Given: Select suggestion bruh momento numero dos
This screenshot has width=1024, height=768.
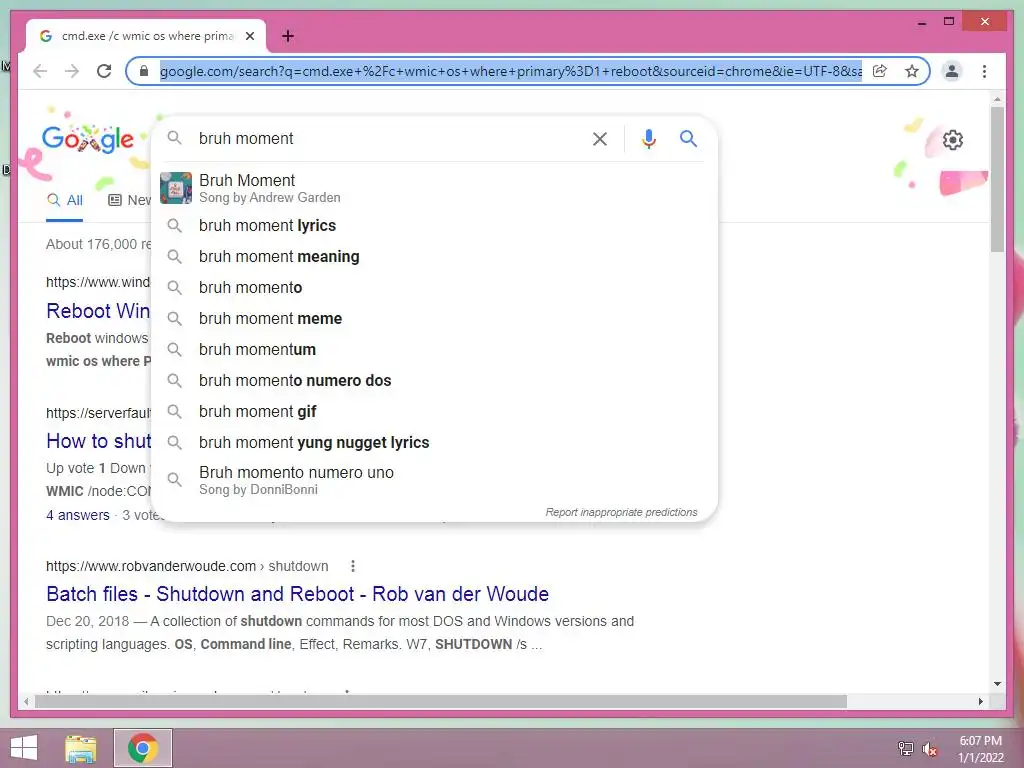Looking at the screenshot, I should tap(434, 381).
